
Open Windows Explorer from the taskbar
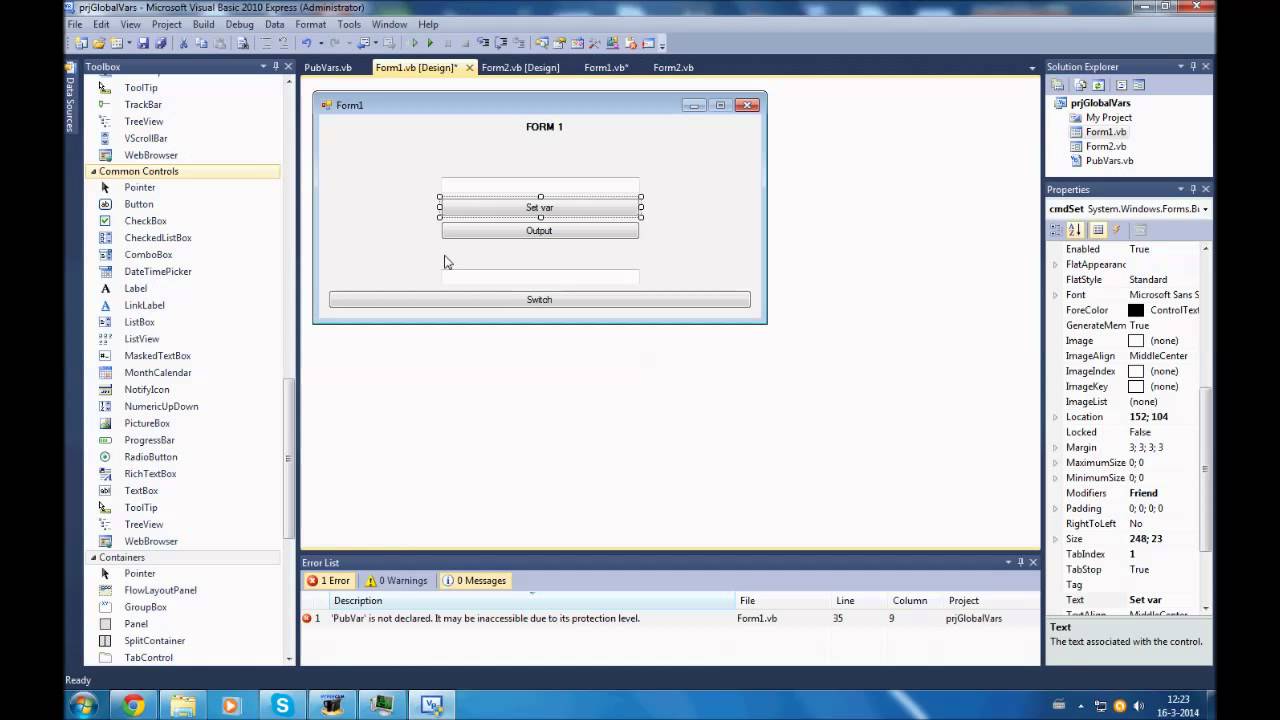tap(182, 705)
